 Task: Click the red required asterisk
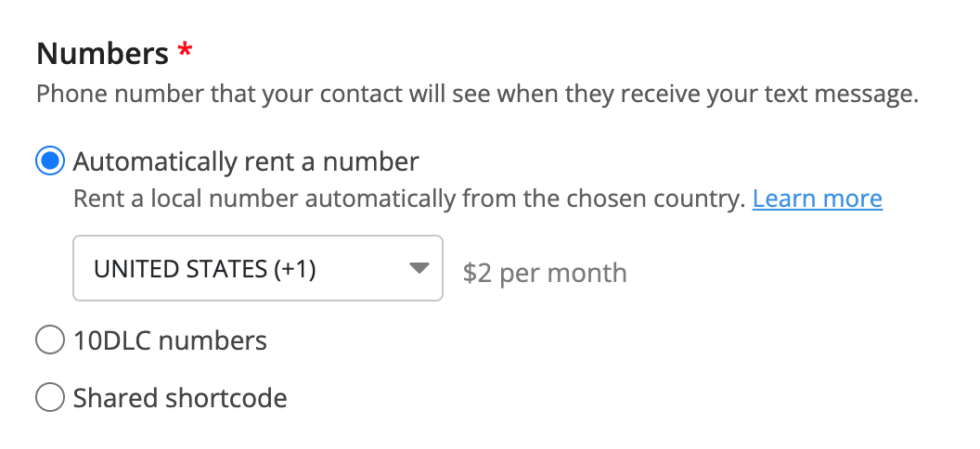(184, 52)
